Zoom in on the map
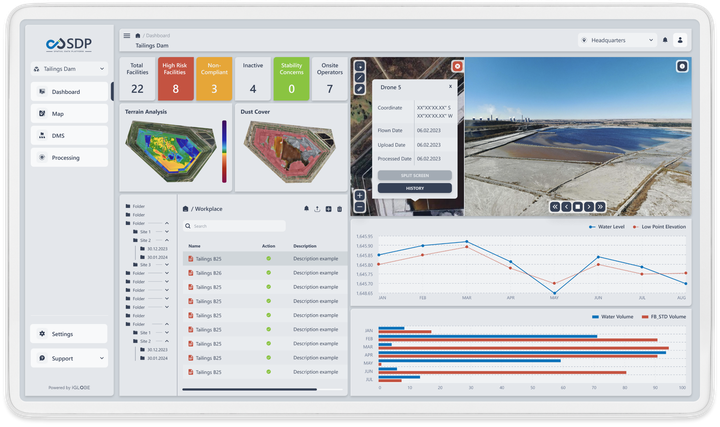 click(360, 195)
